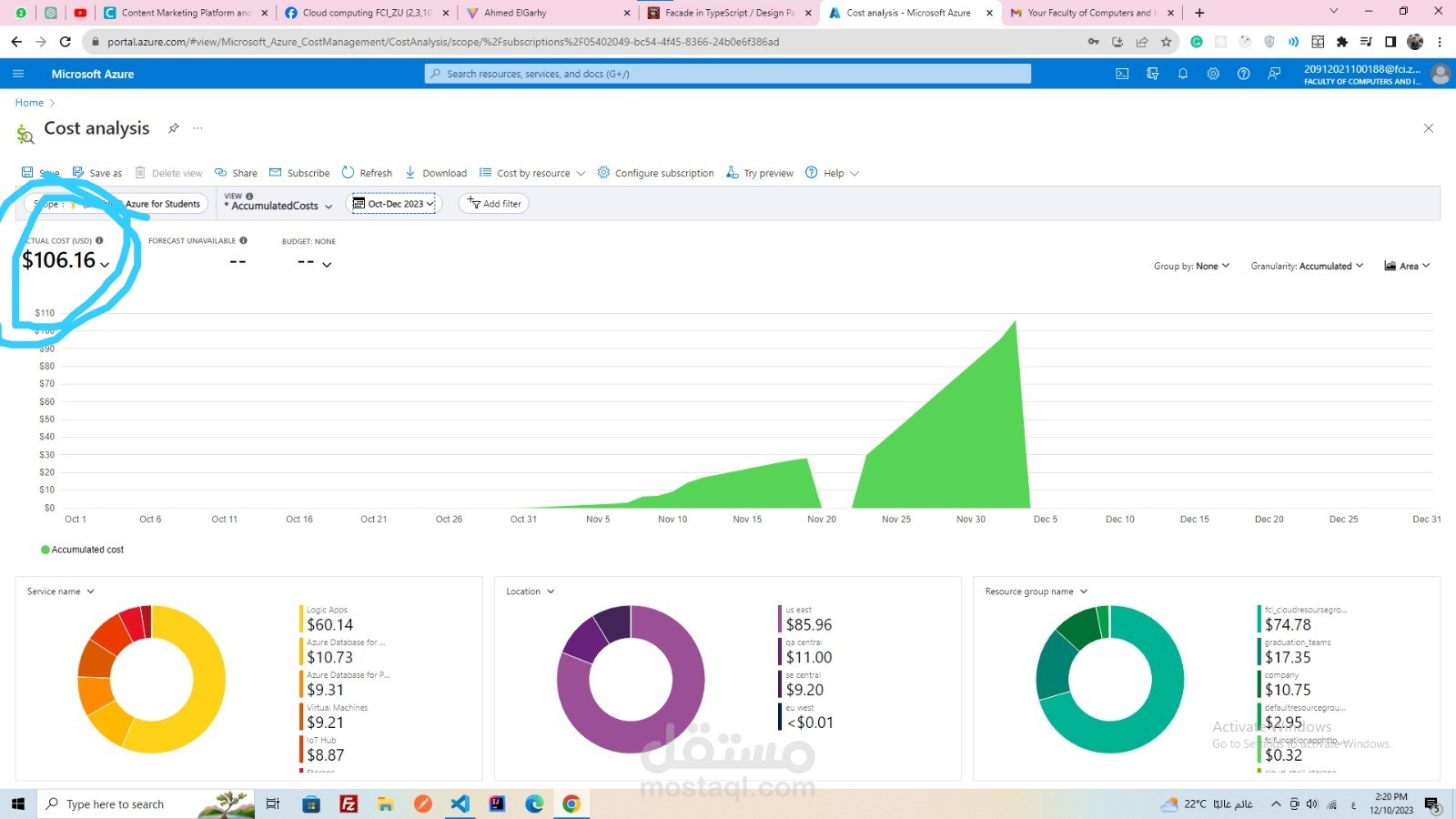Refresh the cost analysis data
The image size is (1456, 819).
(367, 173)
